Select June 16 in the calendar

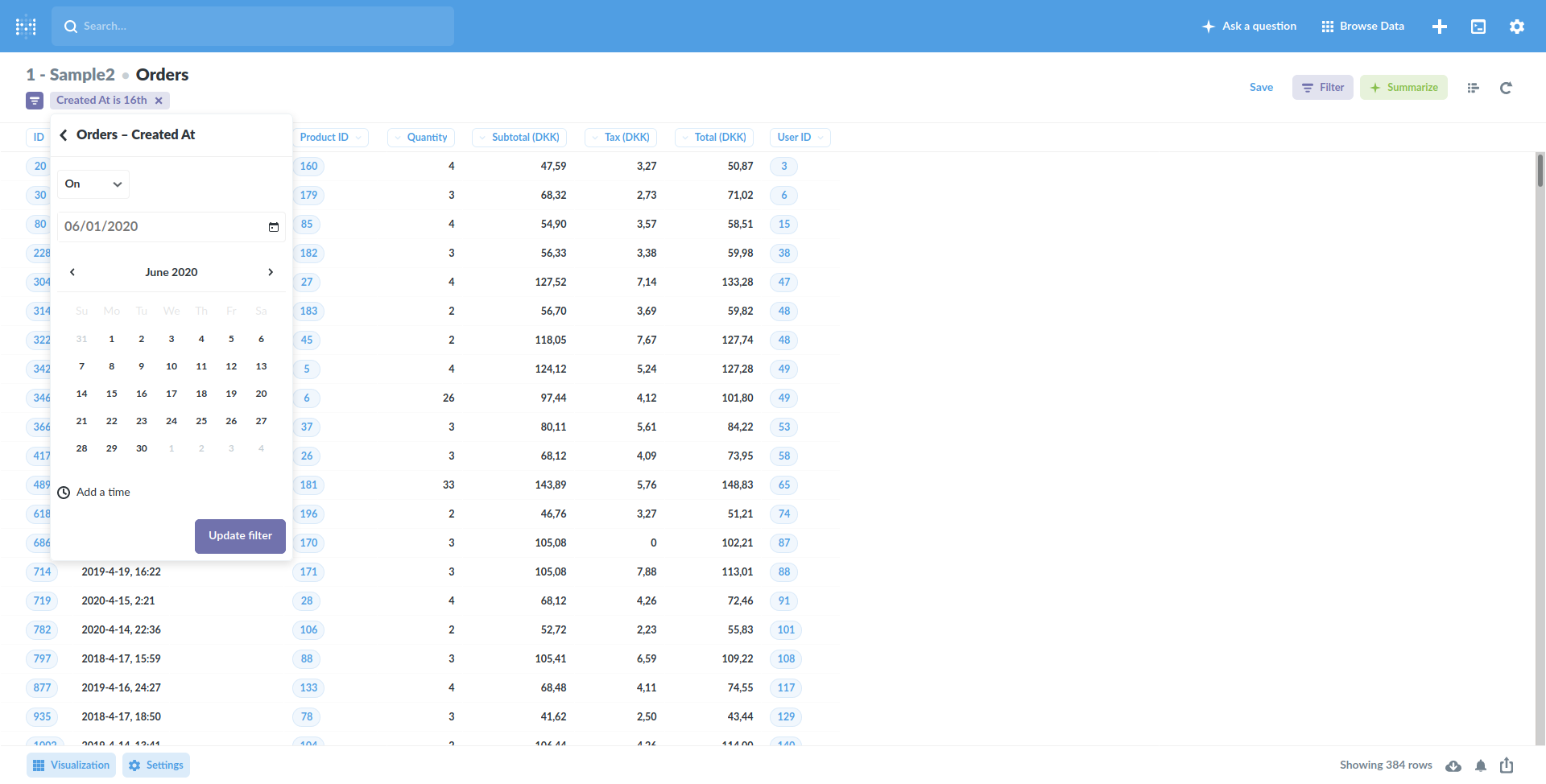[x=141, y=393]
